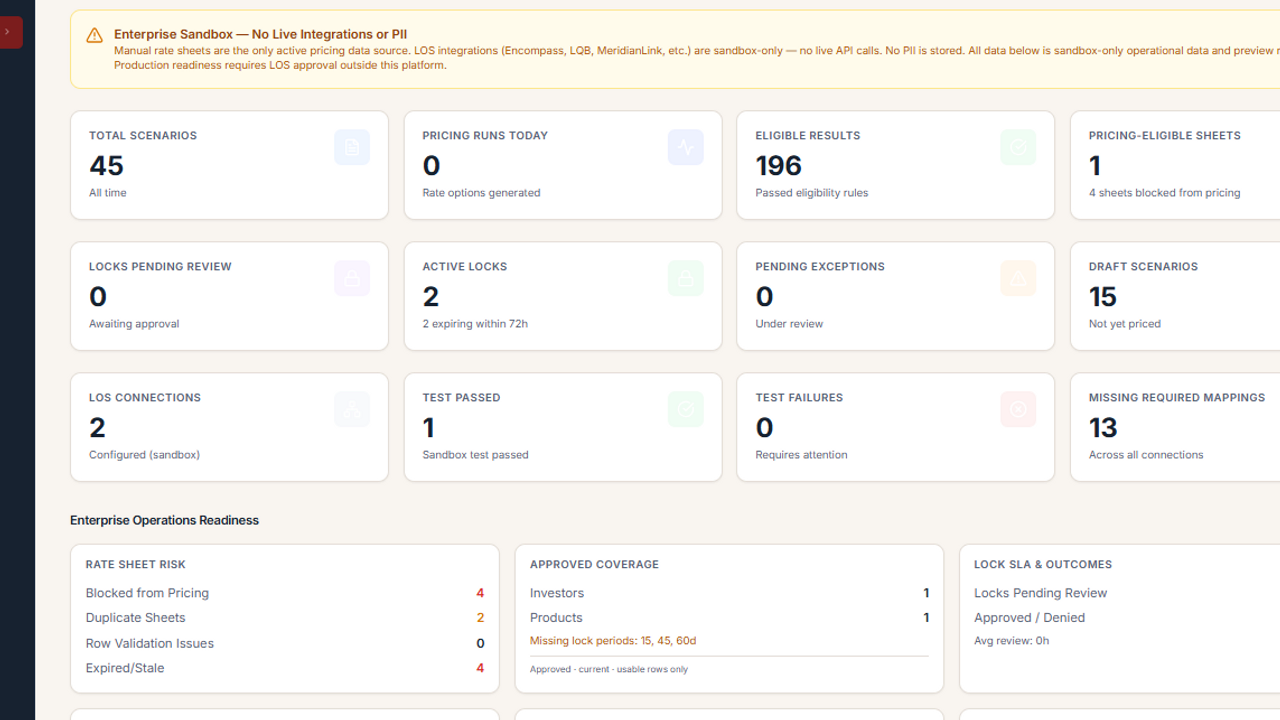1280x720 pixels.
Task: Open the LOS Connections card
Action: [x=229, y=427]
